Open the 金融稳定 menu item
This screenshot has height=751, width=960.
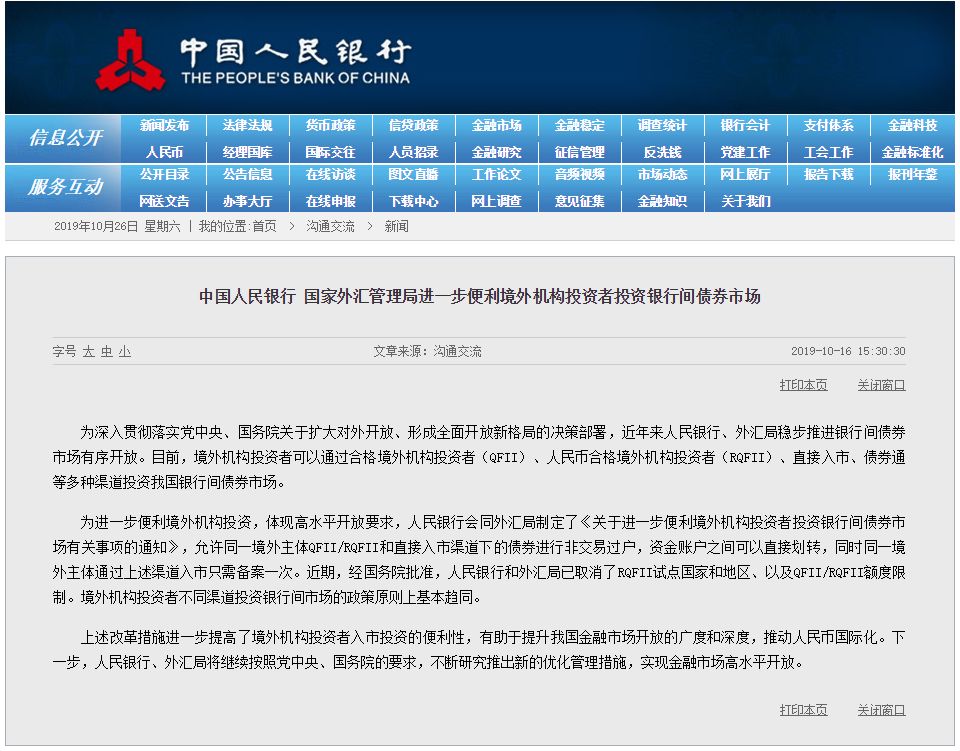(x=579, y=125)
